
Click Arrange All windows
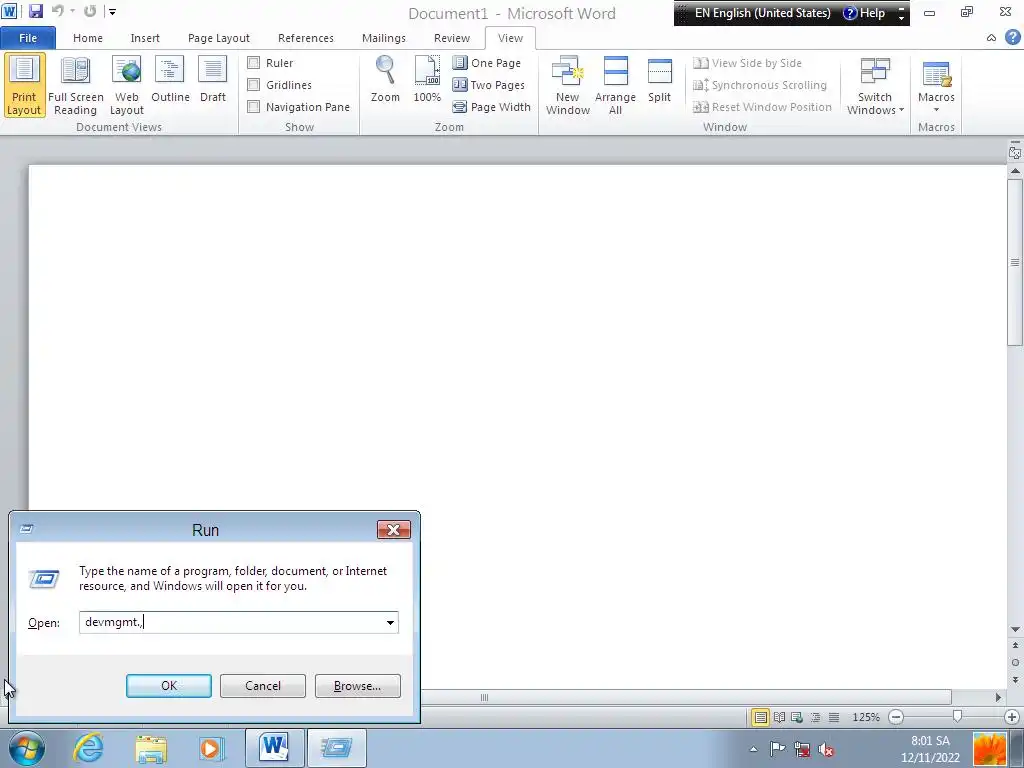pyautogui.click(x=615, y=86)
